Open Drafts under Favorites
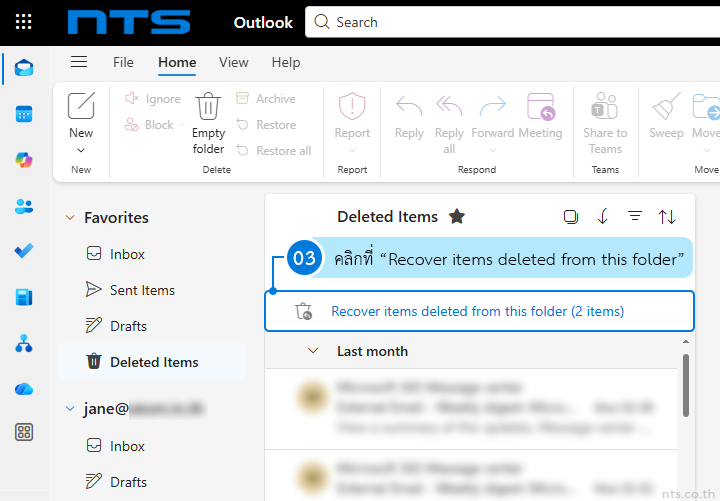Image resolution: width=720 pixels, height=501 pixels. (152, 326)
